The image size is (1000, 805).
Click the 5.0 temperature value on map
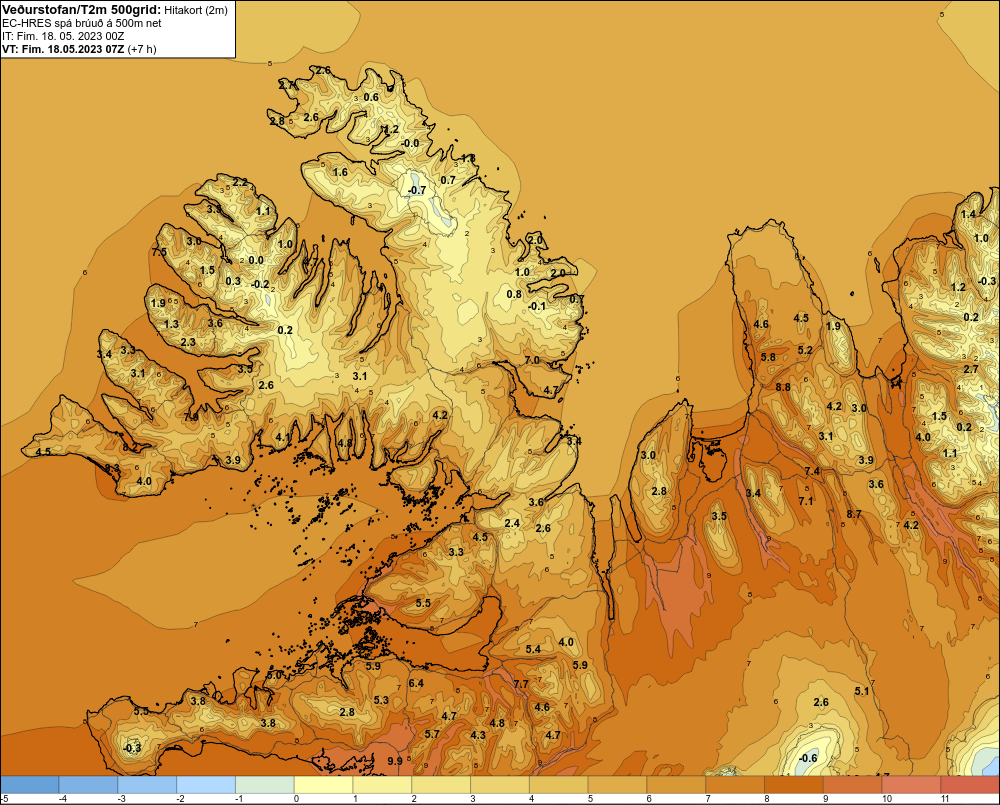click(274, 675)
